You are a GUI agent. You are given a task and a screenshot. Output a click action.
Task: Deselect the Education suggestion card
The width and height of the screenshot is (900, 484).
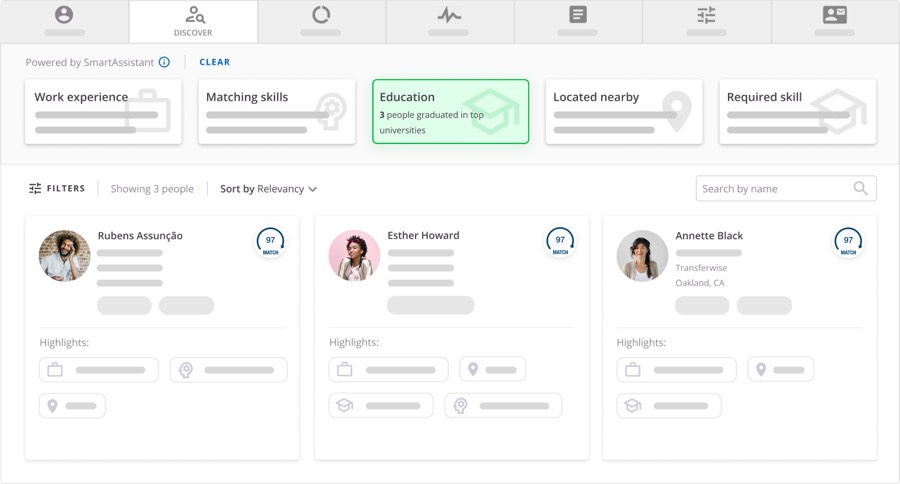click(451, 111)
